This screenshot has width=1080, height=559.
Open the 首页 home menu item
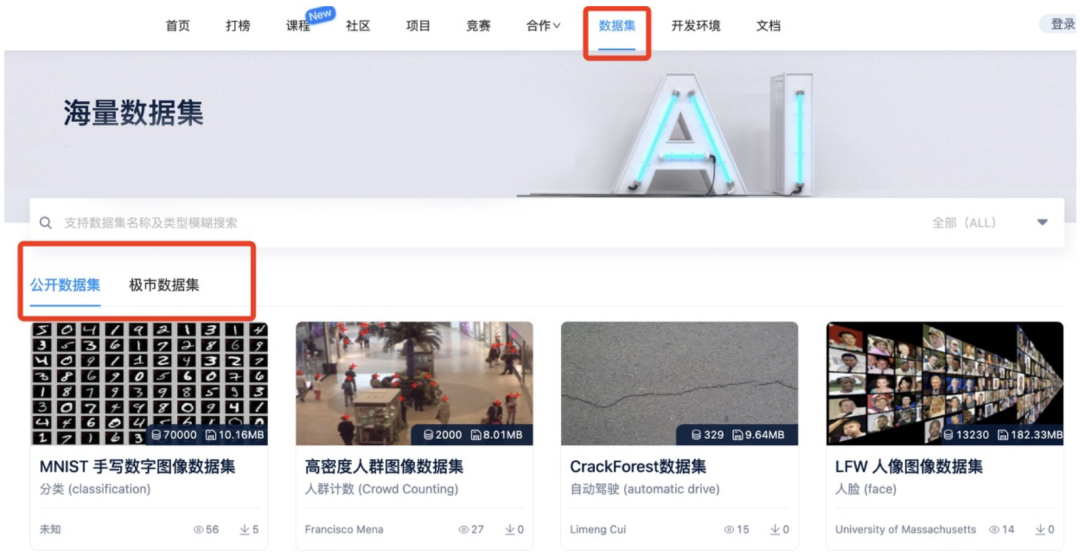178,26
